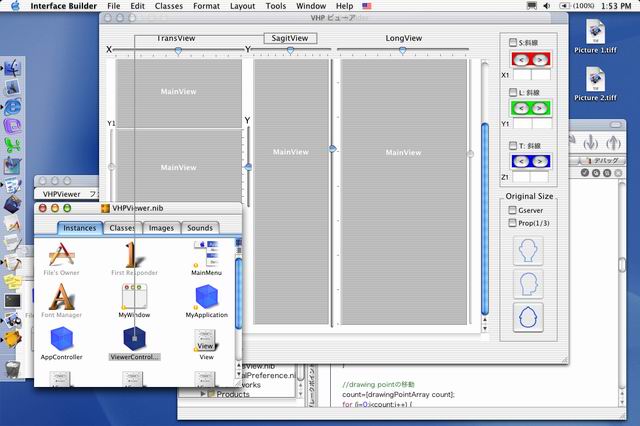Image resolution: width=640 pixels, height=426 pixels.
Task: Click the volume icon in menu bar
Action: (x=547, y=6)
